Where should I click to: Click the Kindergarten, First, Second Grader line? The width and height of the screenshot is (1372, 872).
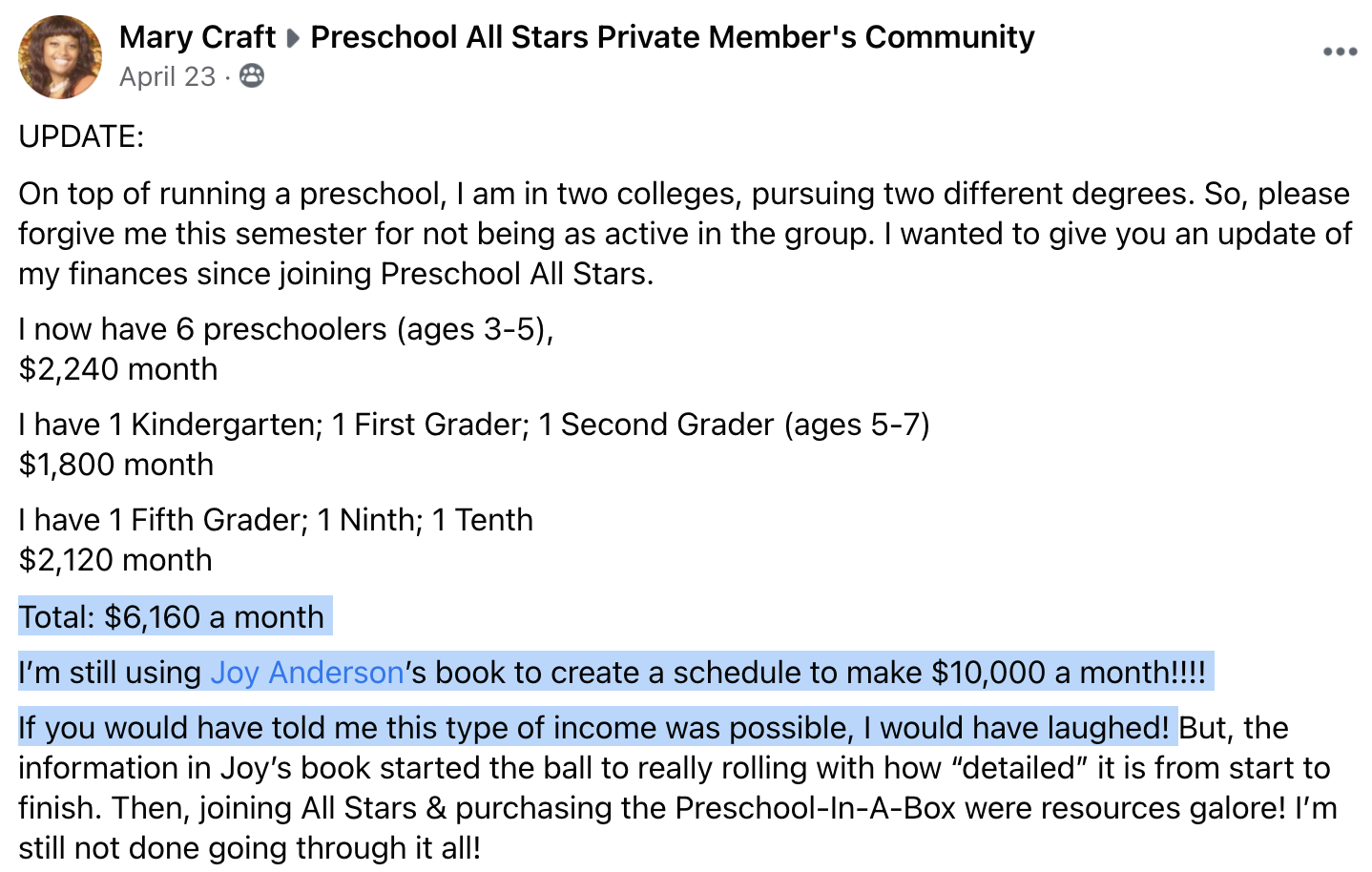(474, 425)
